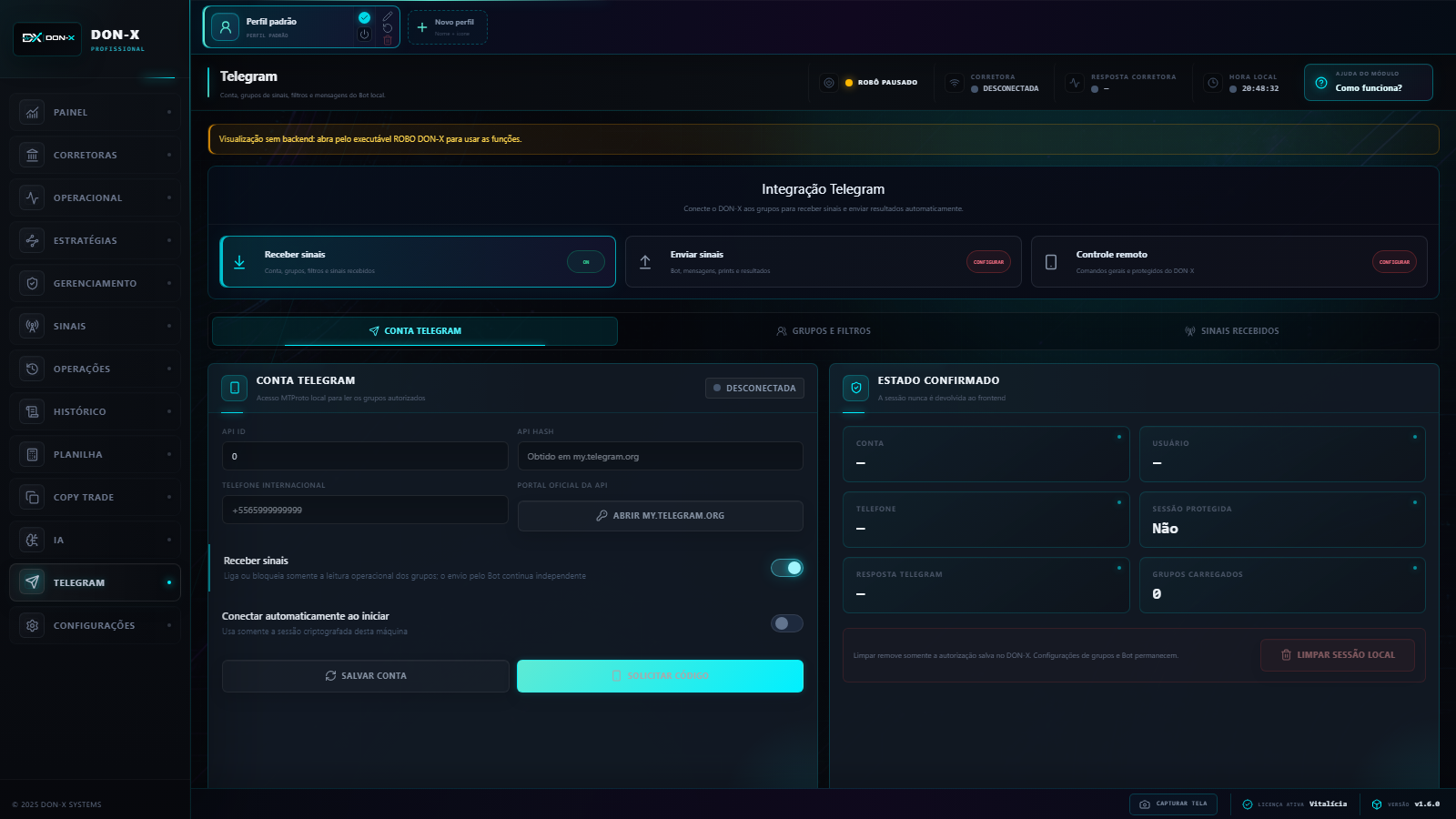Click the Estado Confirmado shield icon
1456x819 pixels.
coord(856,388)
